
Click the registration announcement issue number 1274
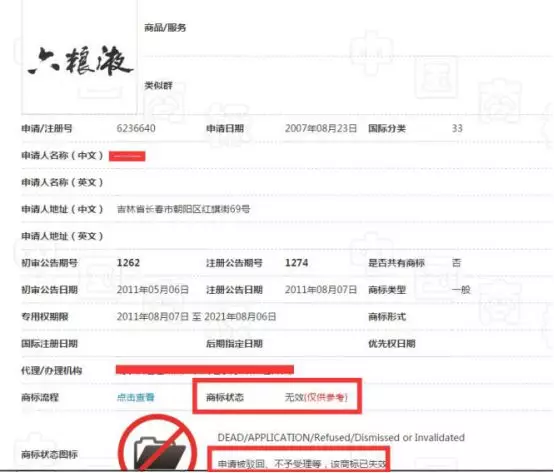296,263
